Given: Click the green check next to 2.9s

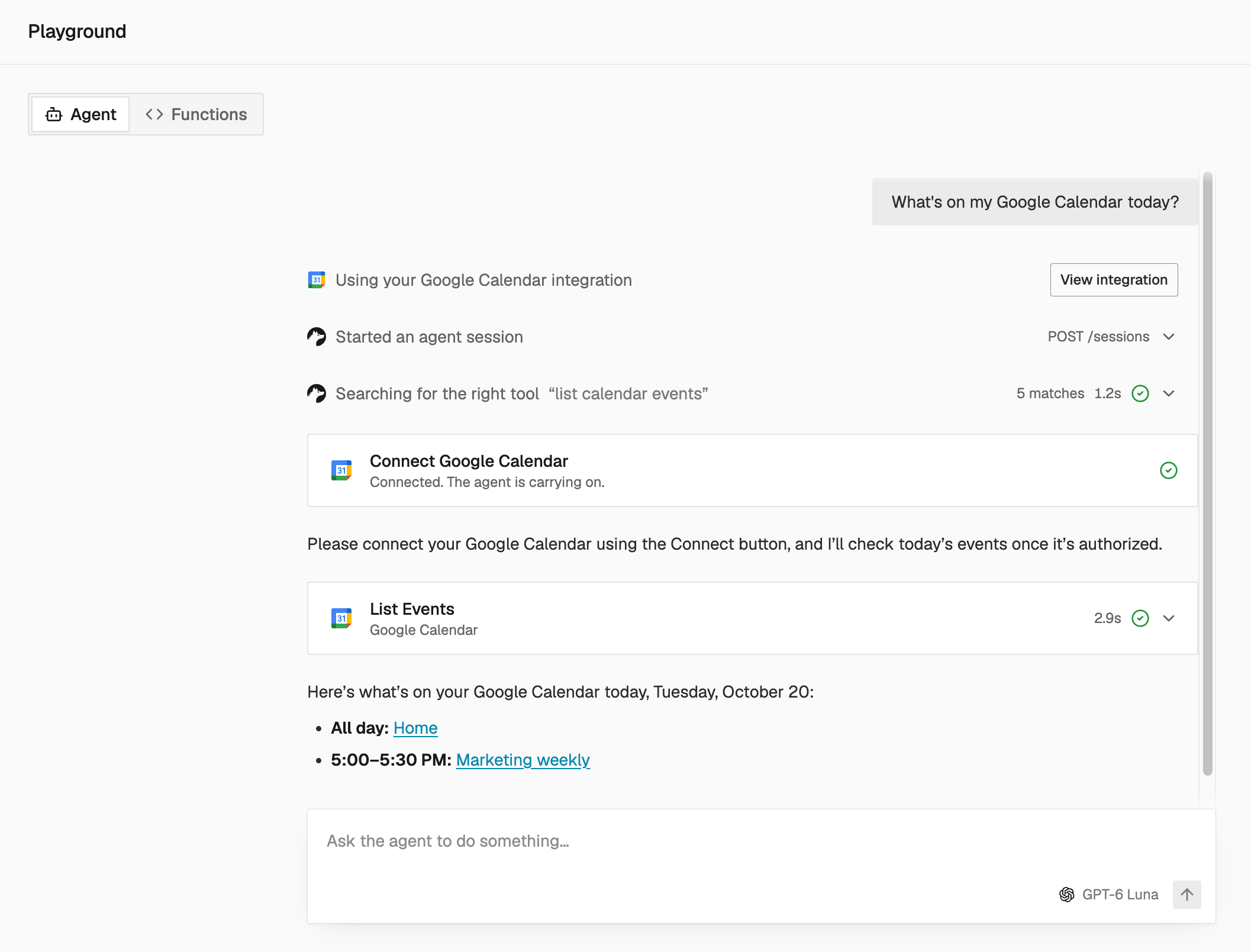Looking at the screenshot, I should click(1140, 618).
